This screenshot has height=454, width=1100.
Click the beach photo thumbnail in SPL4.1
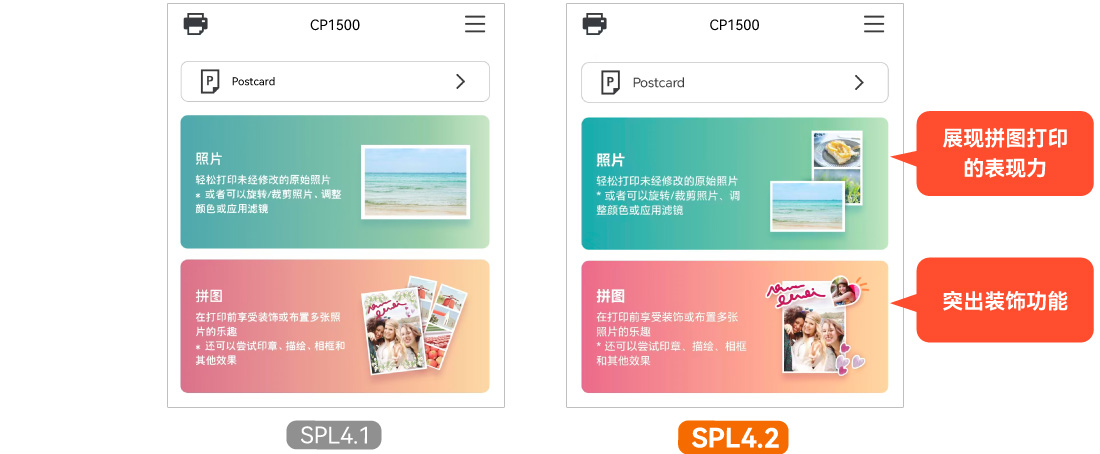coord(415,182)
